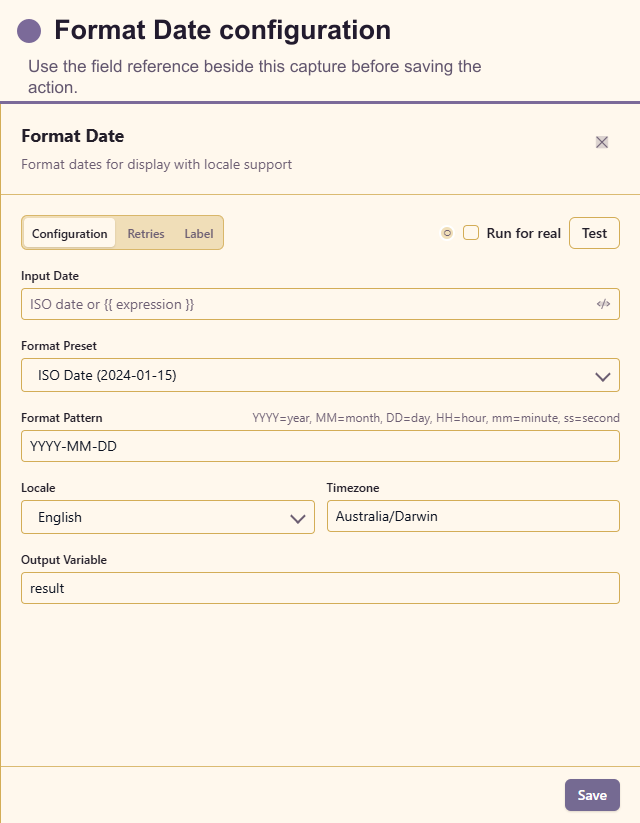
Task: Click the Format Date panel heading
Action: (72, 136)
